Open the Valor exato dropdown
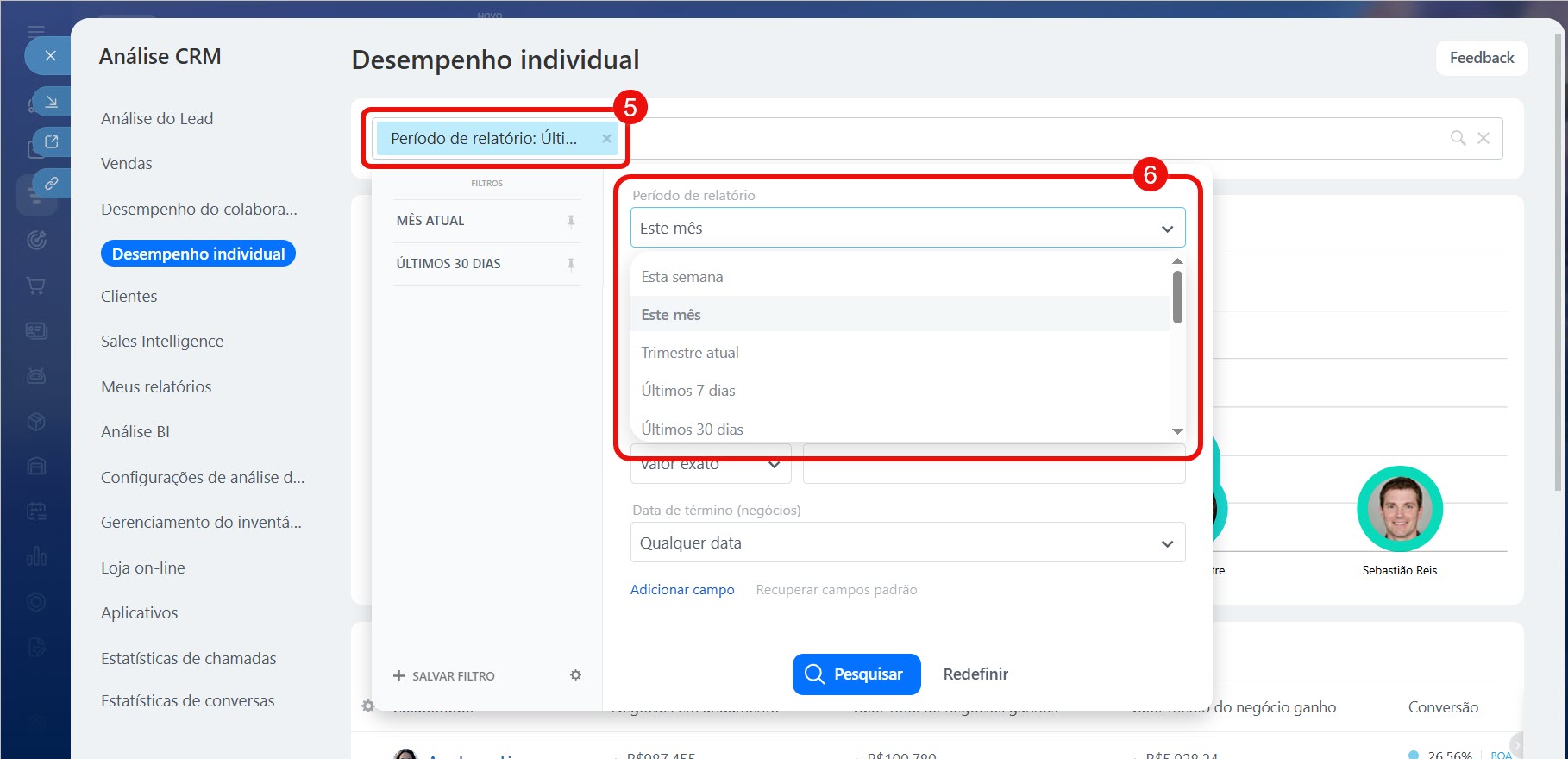This screenshot has width=1568, height=759. click(711, 465)
